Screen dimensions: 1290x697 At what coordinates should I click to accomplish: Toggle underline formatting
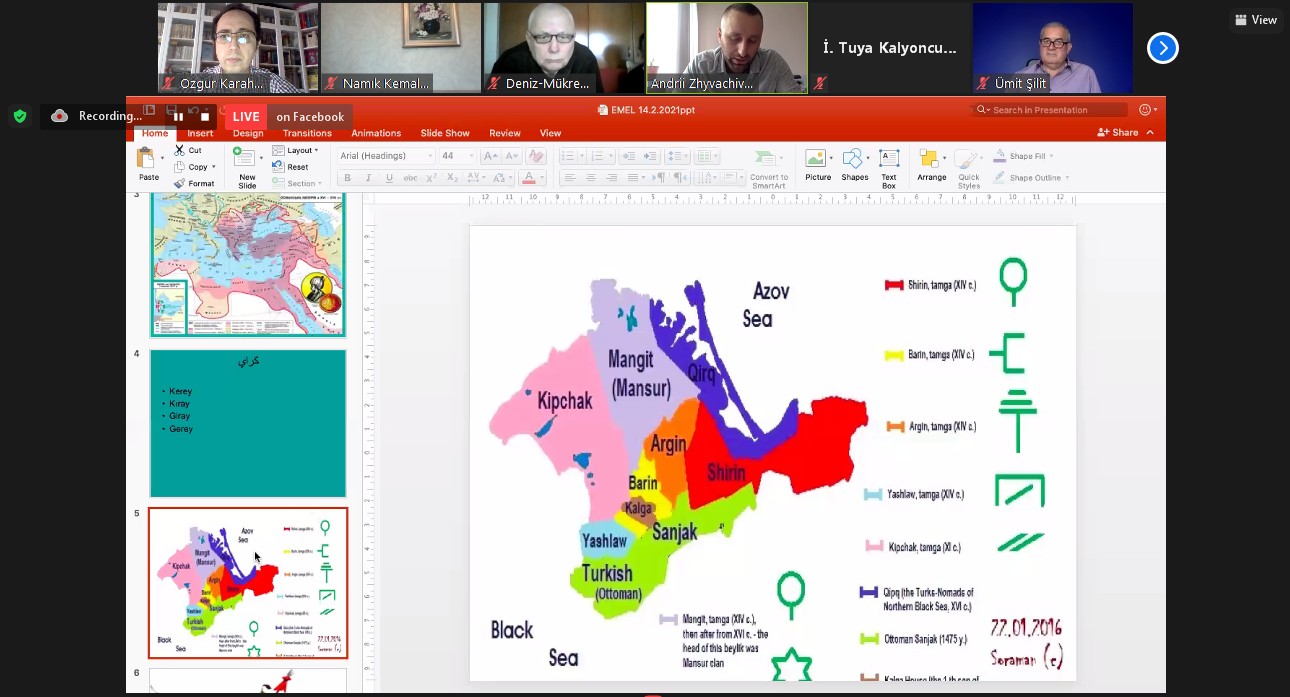pyautogui.click(x=388, y=178)
